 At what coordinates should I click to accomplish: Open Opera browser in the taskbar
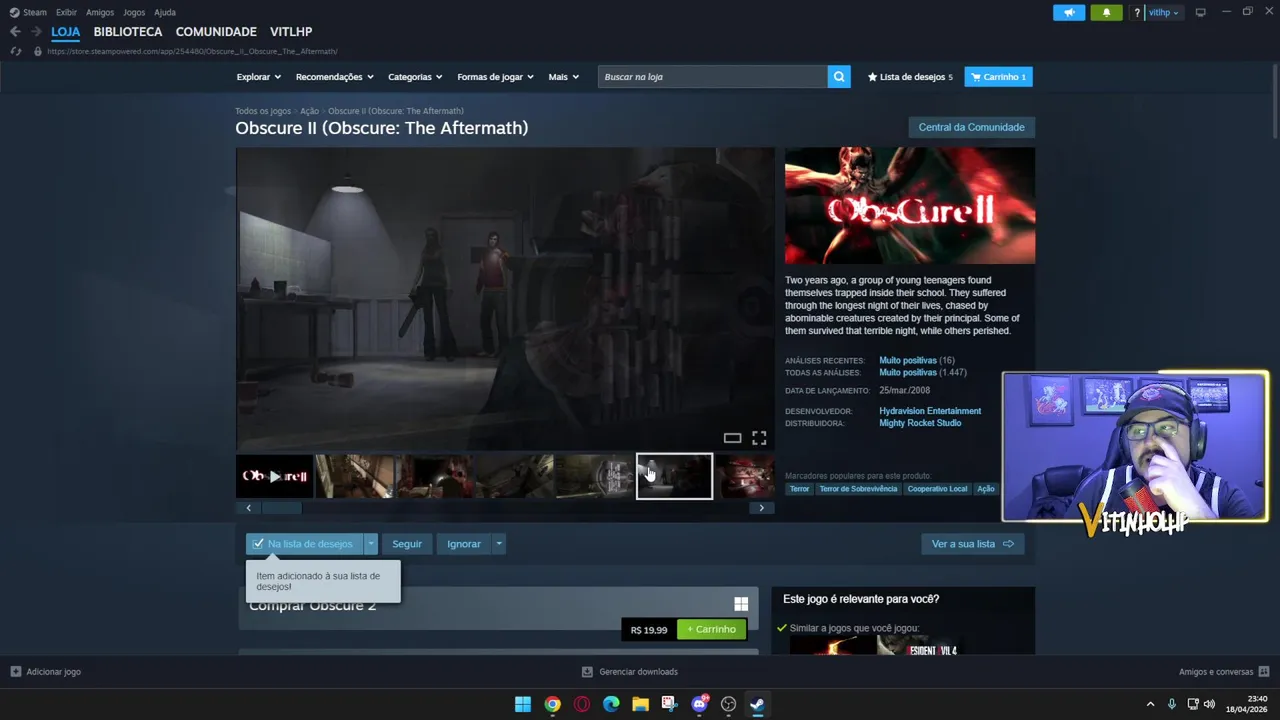click(x=582, y=704)
